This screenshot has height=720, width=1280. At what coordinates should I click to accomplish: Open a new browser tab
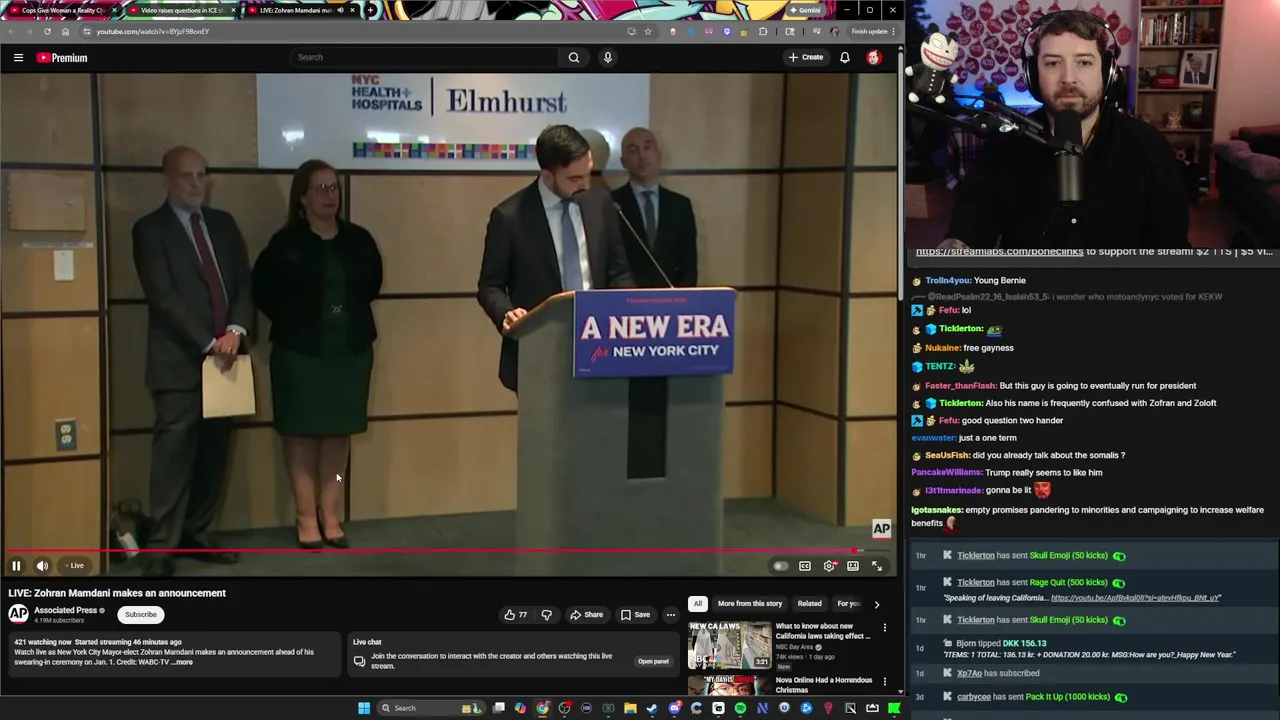tap(370, 10)
